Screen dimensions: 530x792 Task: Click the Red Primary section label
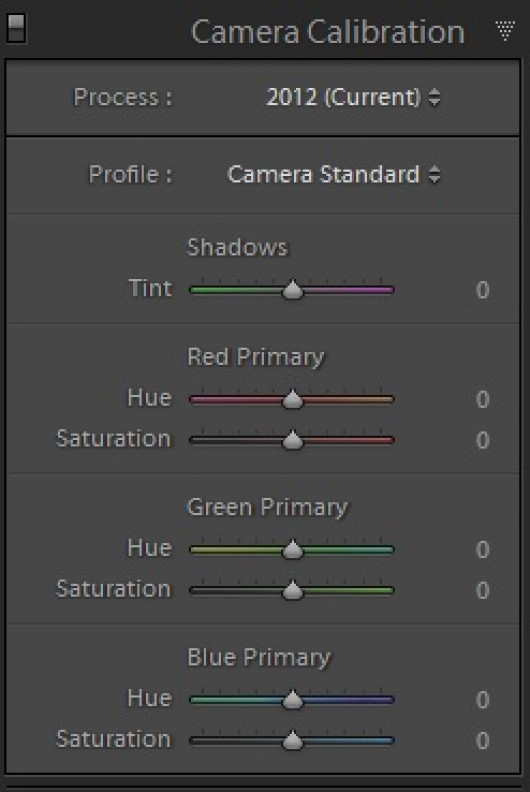coord(256,358)
